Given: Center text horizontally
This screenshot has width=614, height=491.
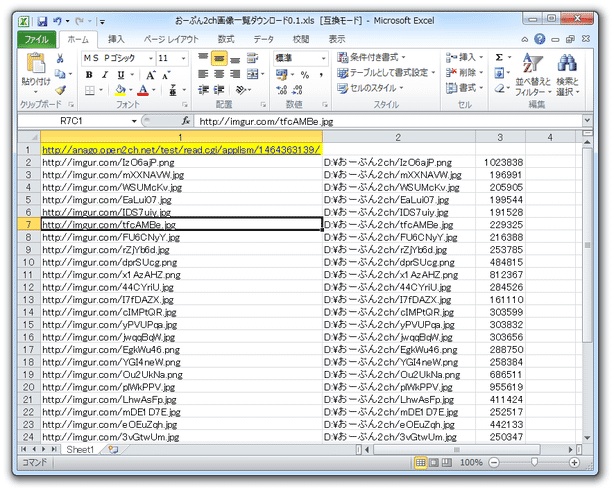Looking at the screenshot, I should tap(219, 74).
